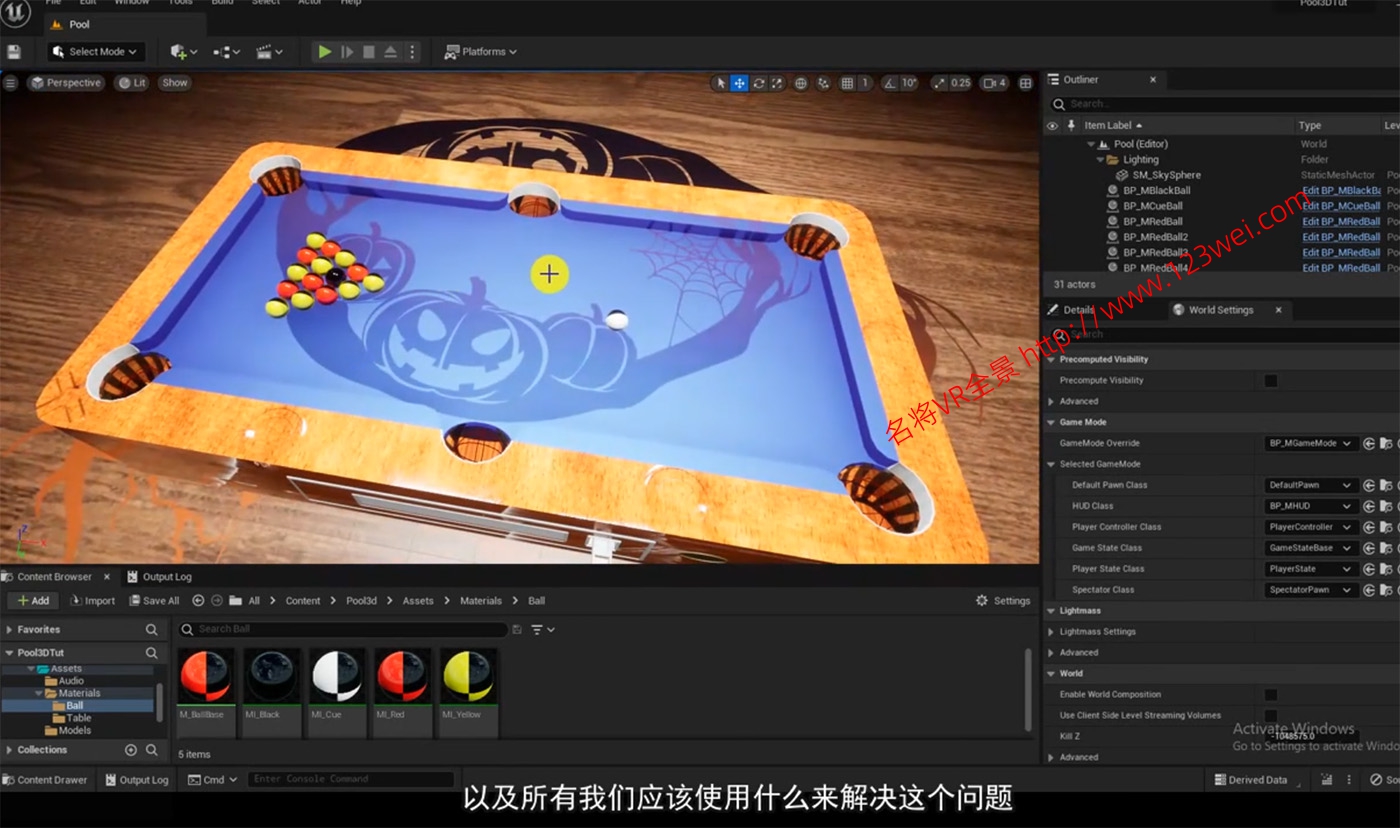Image resolution: width=1400 pixels, height=828 pixels.
Task: Toggle the Enable World Composition checkbox
Action: [x=1272, y=693]
